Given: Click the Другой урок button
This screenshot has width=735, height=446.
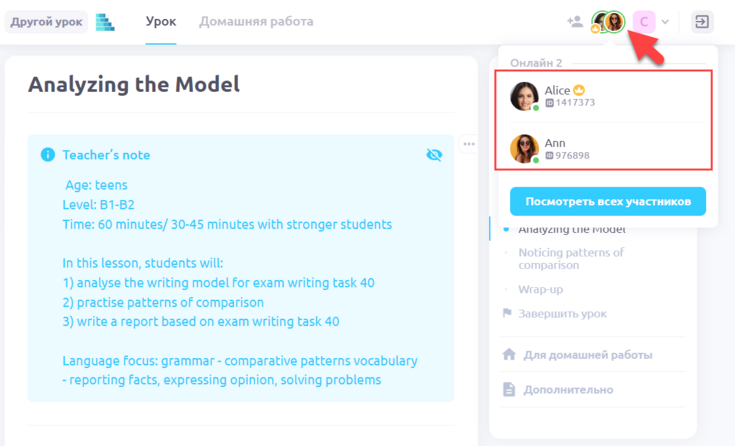Looking at the screenshot, I should (46, 22).
